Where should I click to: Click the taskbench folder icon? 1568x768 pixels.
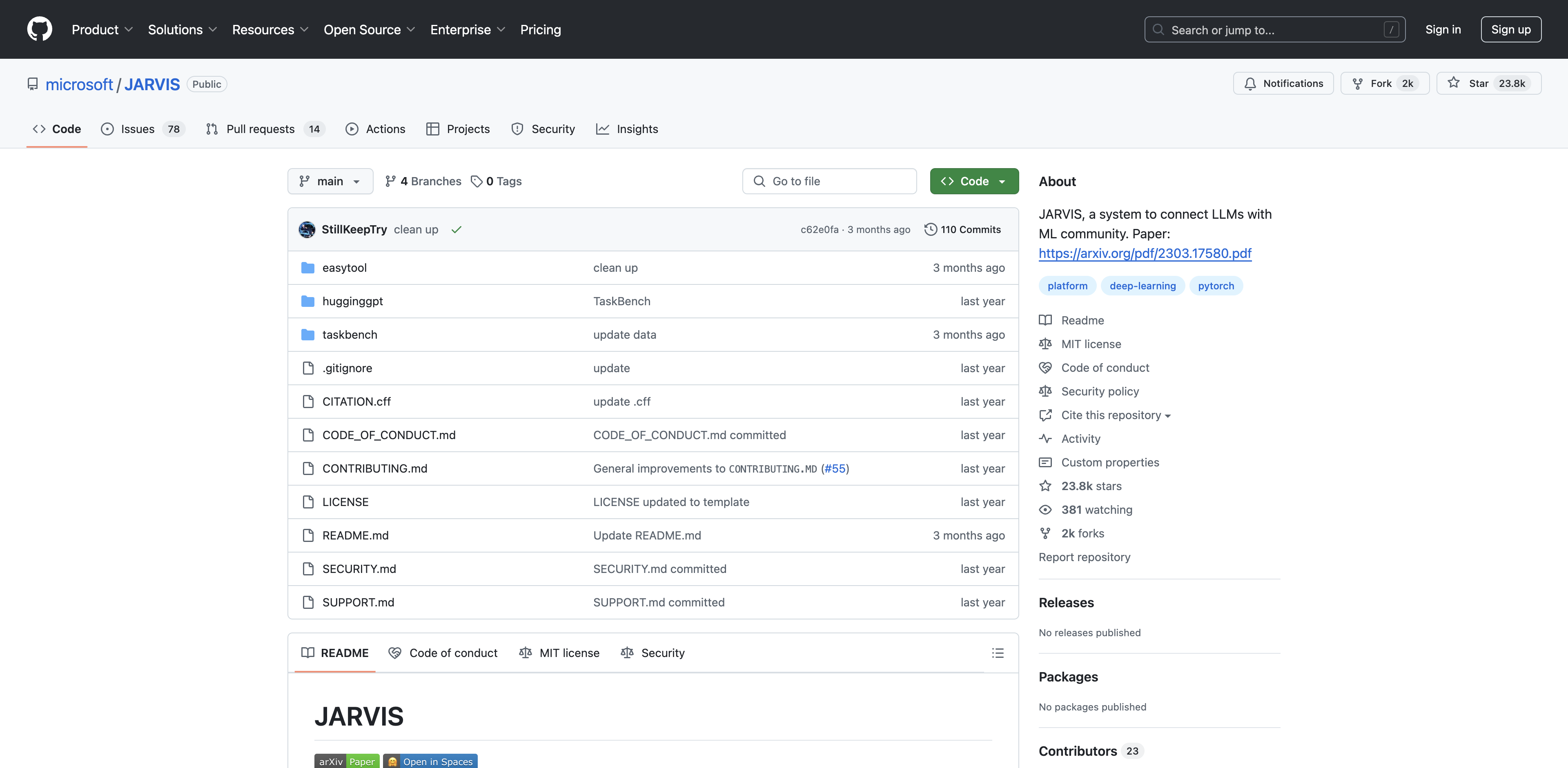(308, 335)
